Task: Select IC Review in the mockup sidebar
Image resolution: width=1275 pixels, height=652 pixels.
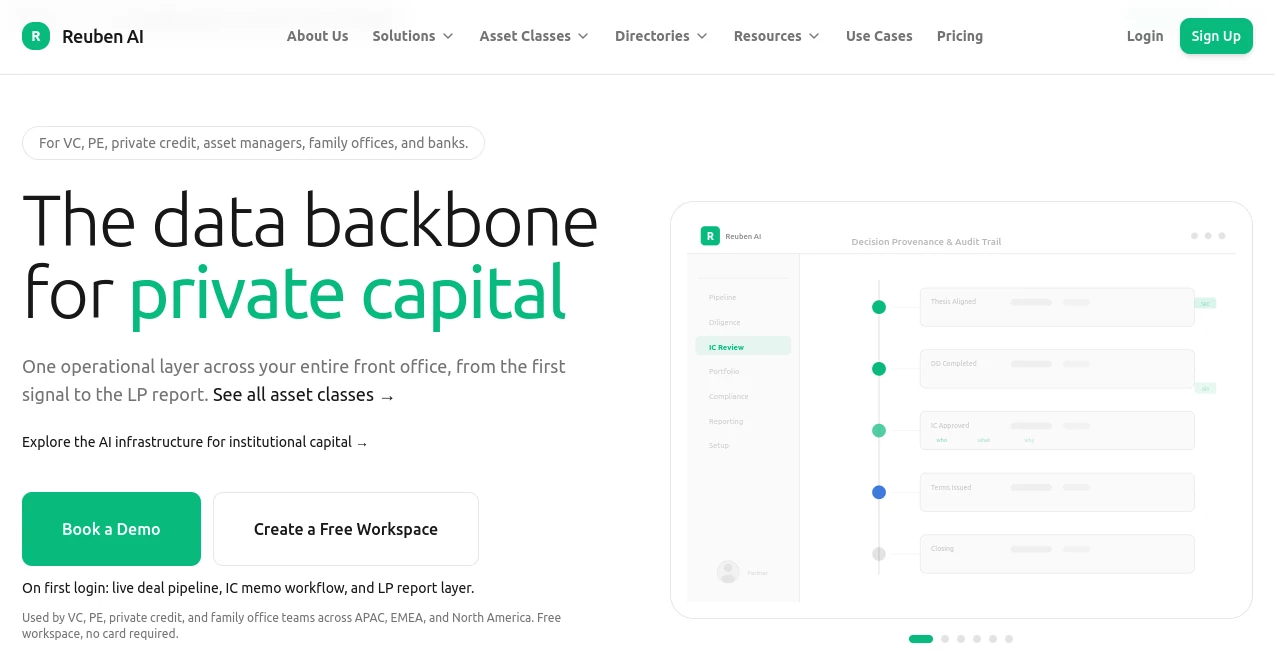Action: 743,347
